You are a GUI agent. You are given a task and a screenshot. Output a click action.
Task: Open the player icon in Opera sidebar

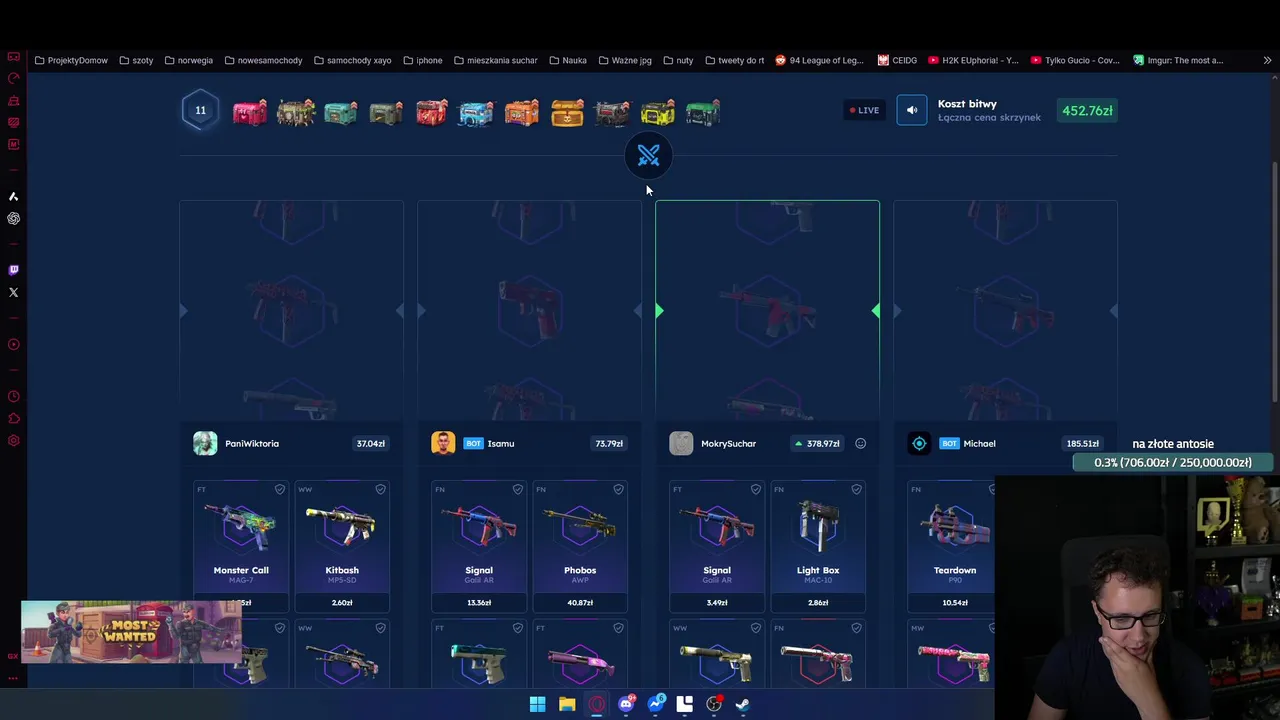point(13,344)
